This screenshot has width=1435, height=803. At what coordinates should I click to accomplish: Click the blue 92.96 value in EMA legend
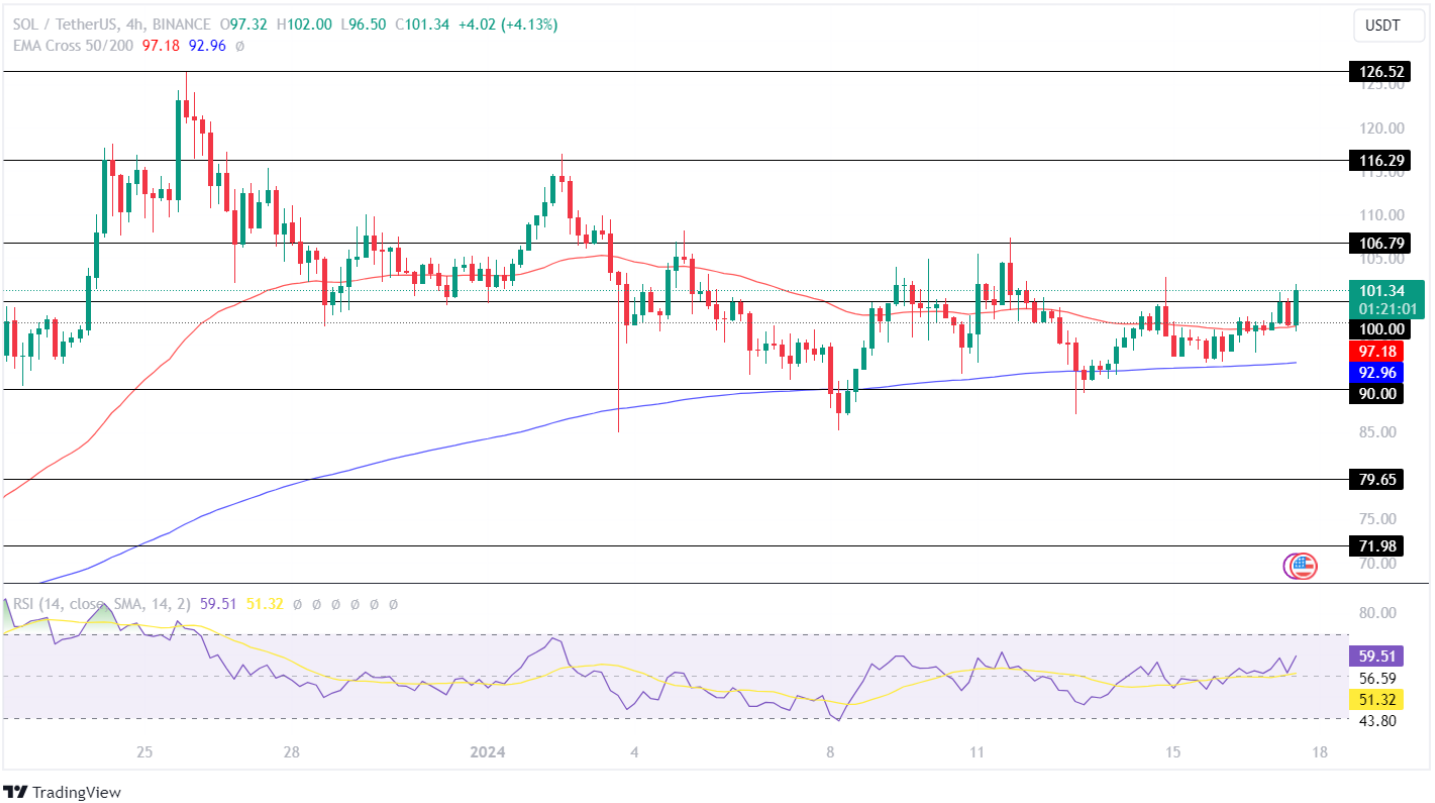pos(206,45)
